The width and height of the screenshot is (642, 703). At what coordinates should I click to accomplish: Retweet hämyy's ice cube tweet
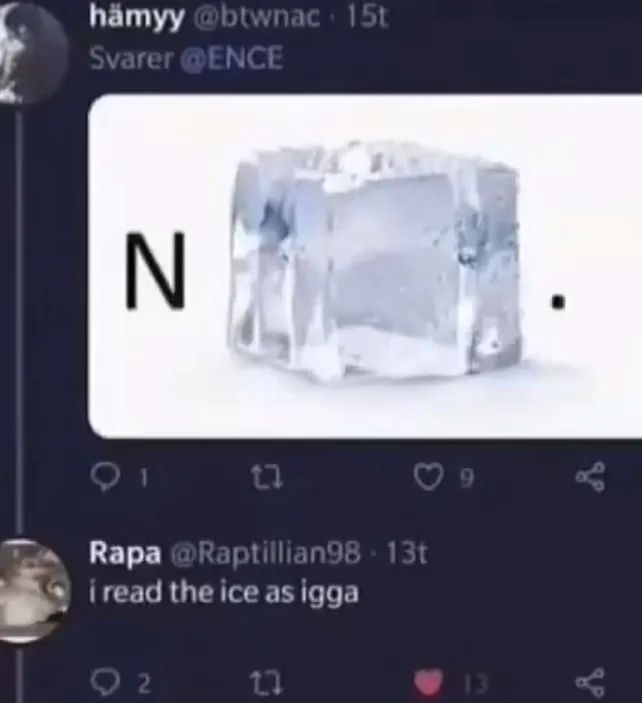pyautogui.click(x=267, y=478)
